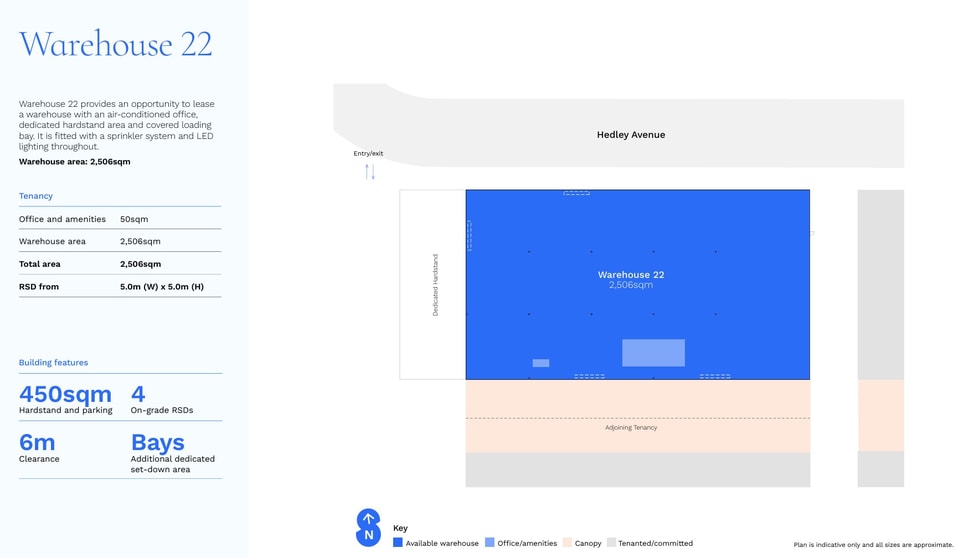
Task: Click the 'Plan is indicative only' disclaimer
Action: tap(873, 544)
